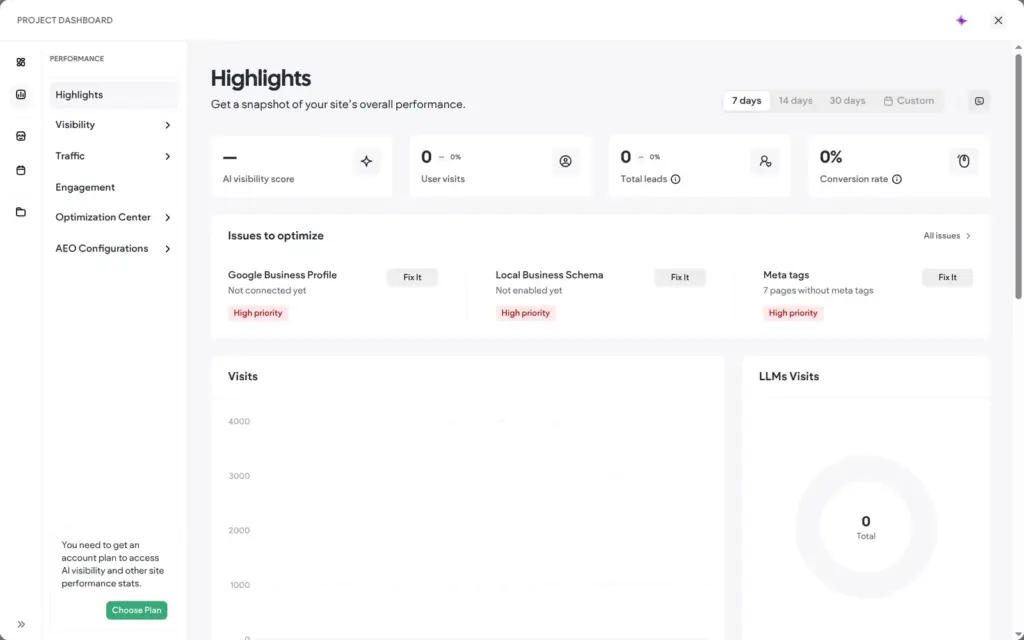This screenshot has width=1024, height=640.
Task: Click the Conversion rate mouse icon
Action: (x=964, y=161)
